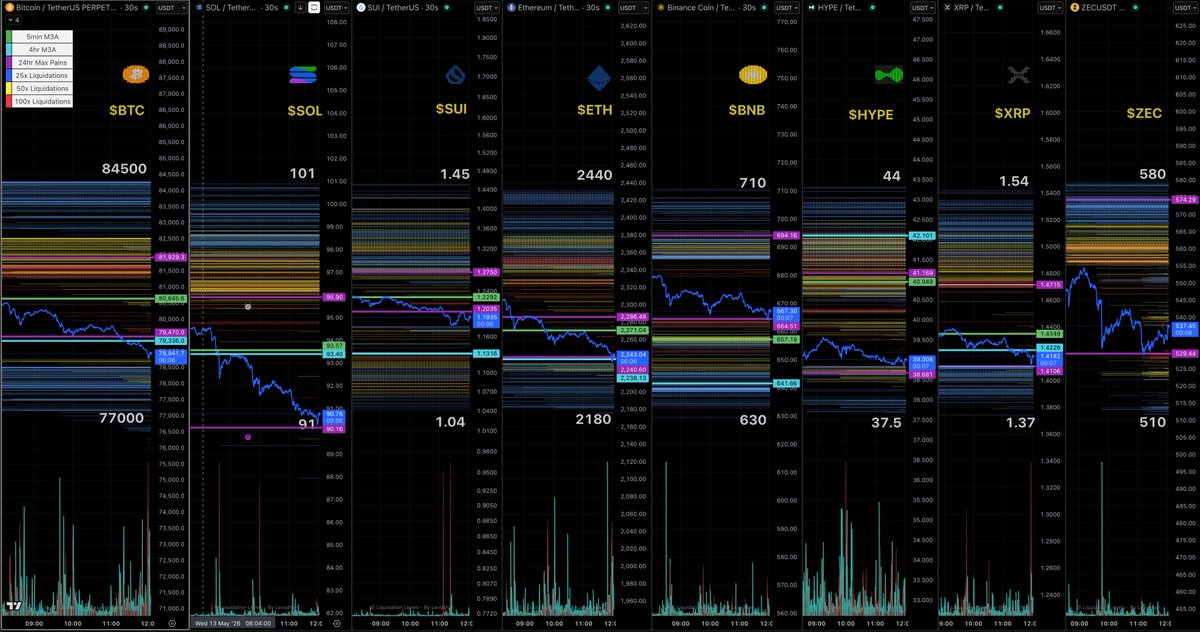Click the 80,645.6 green price label on the Bitcoin chart

tap(170, 298)
